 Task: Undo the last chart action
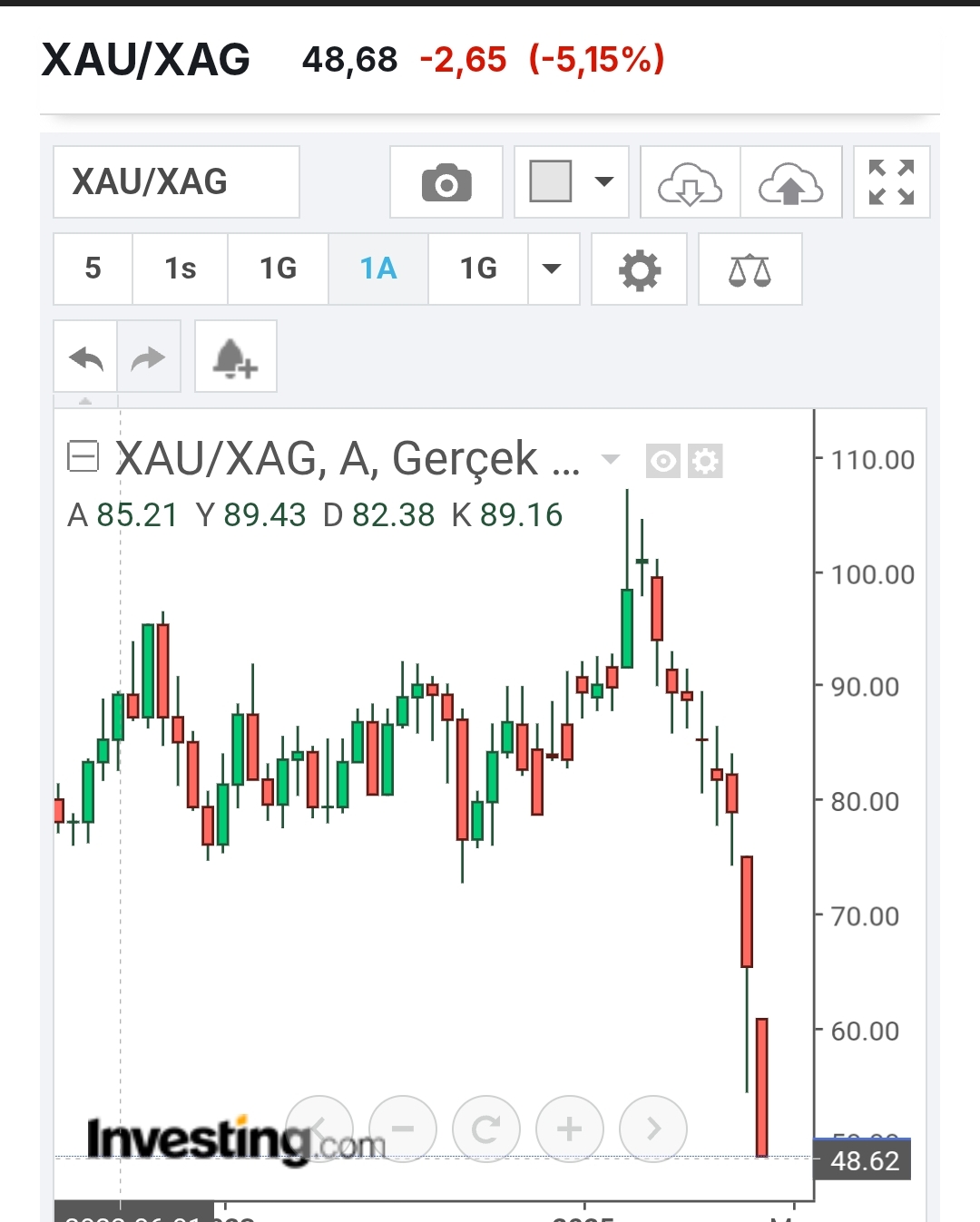86,357
